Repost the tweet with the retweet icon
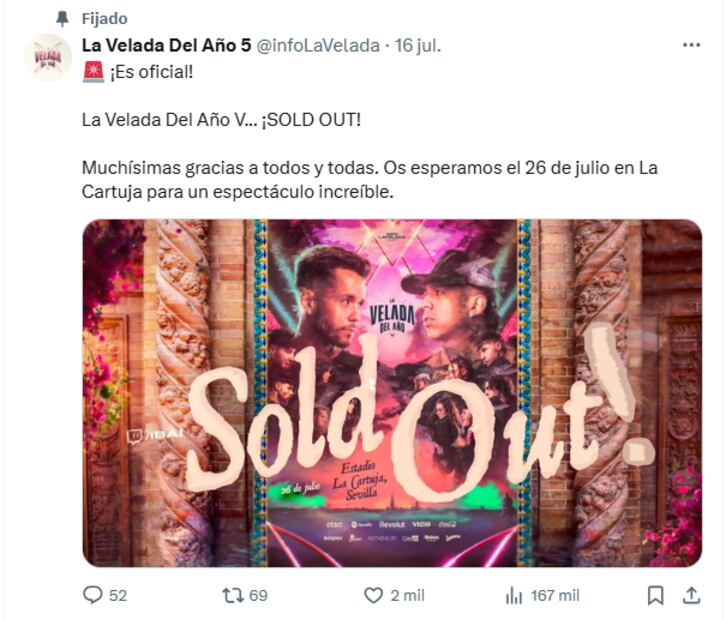The image size is (726, 620). tap(232, 595)
